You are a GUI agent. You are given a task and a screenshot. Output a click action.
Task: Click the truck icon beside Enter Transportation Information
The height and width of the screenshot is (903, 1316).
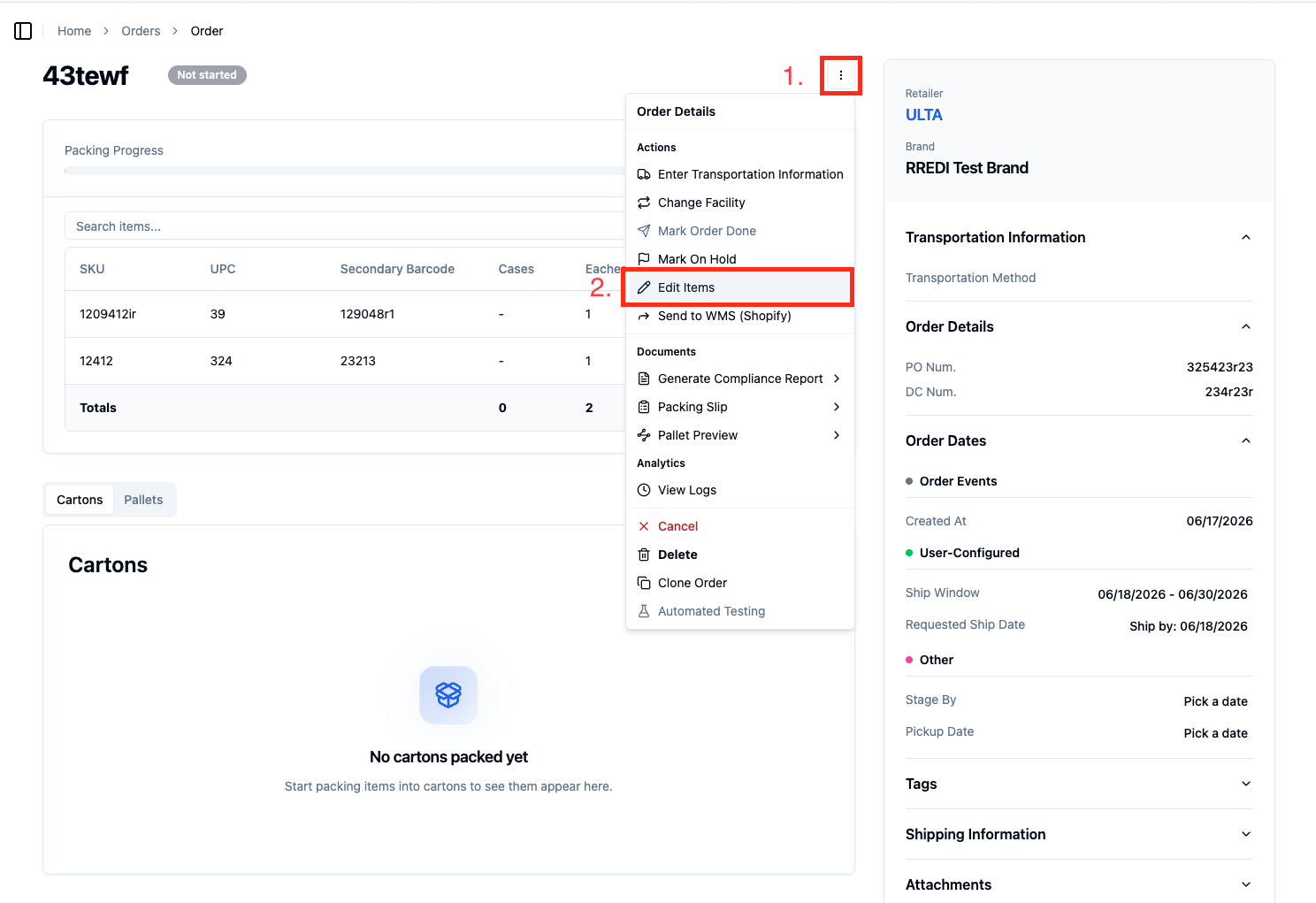[644, 174]
